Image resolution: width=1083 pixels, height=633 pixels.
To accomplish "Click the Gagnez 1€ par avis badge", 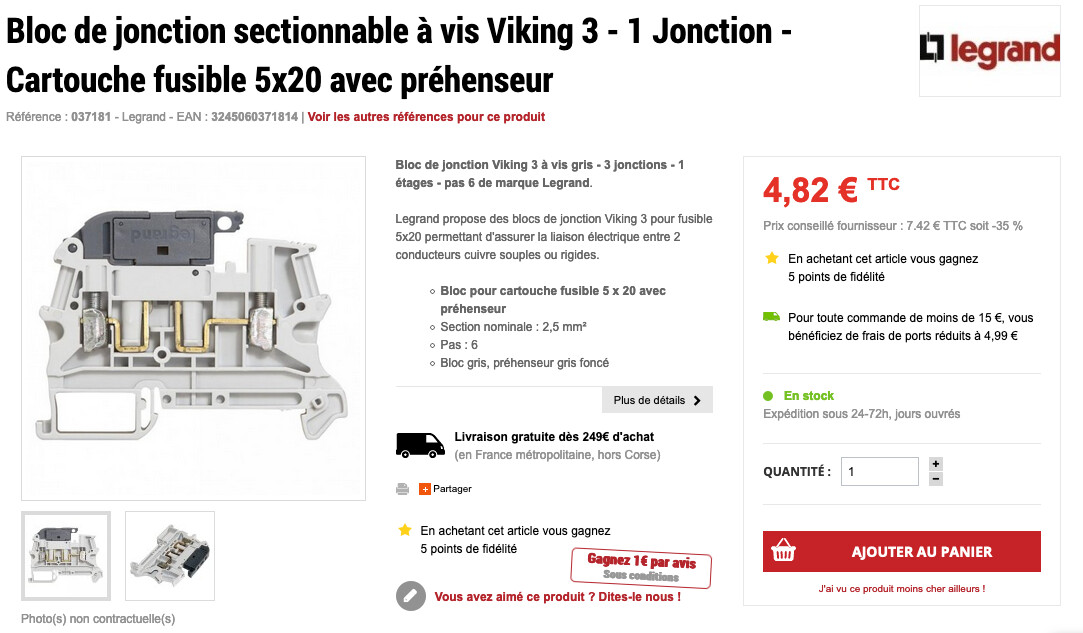I will click(641, 567).
